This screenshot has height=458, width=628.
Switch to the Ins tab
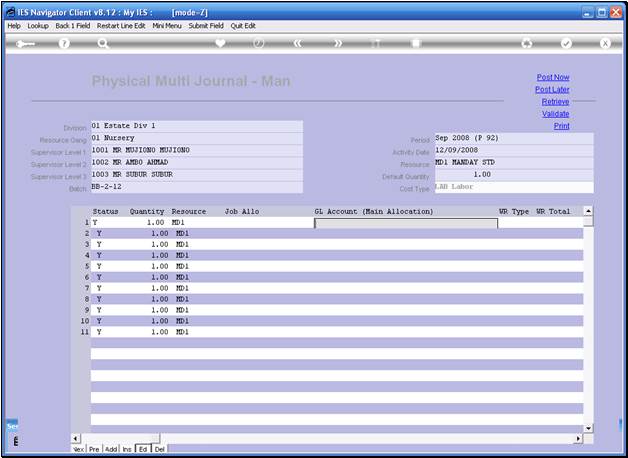tap(127, 449)
